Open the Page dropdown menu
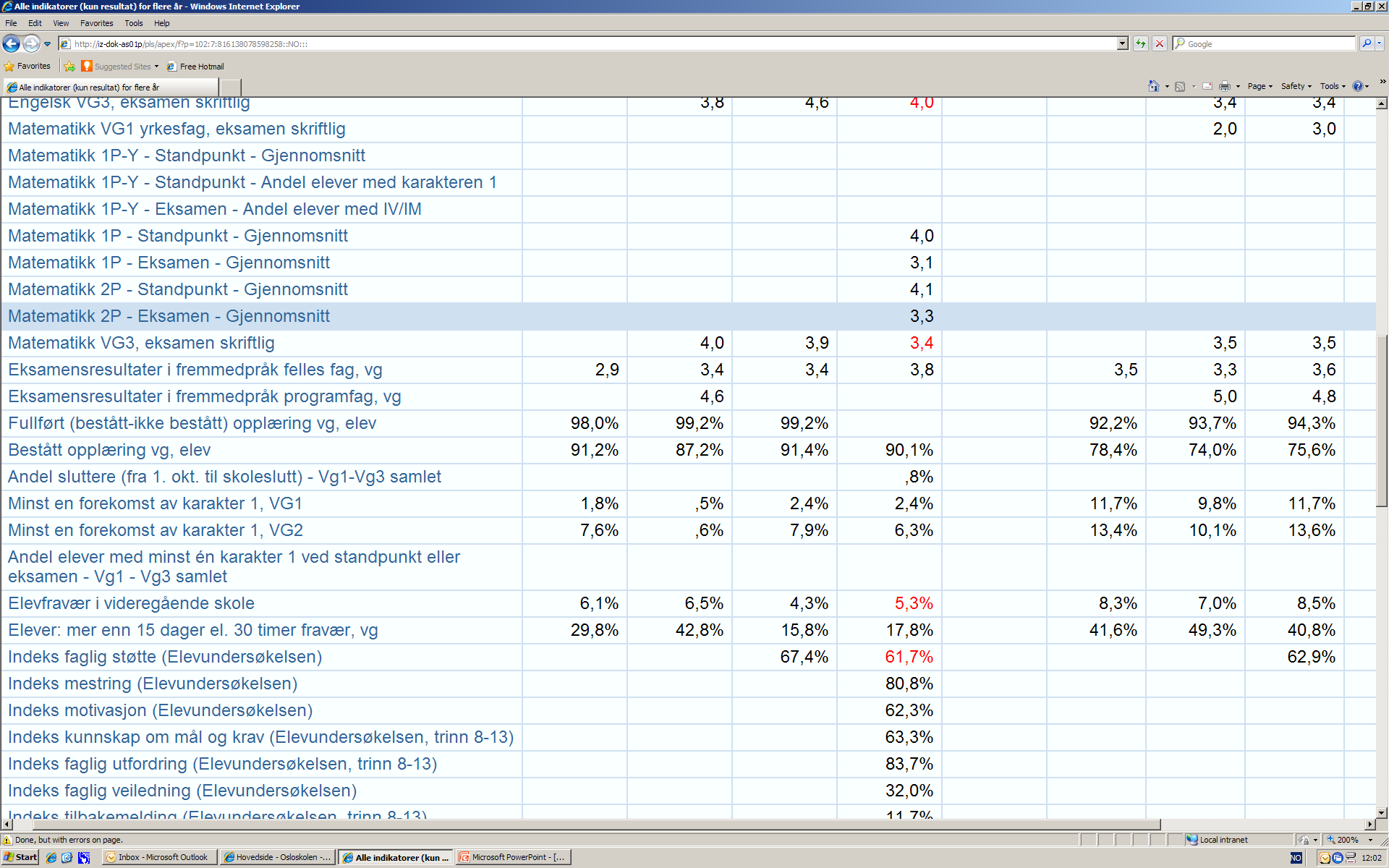The image size is (1389, 868). click(1260, 86)
